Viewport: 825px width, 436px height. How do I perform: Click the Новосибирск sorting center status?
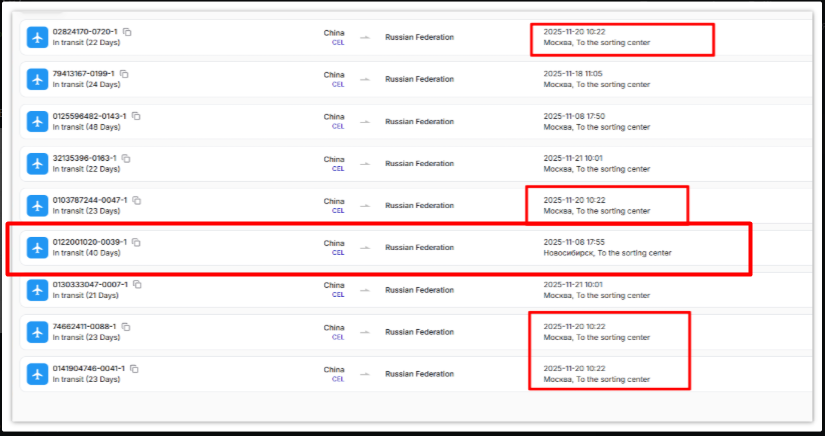click(x=607, y=253)
